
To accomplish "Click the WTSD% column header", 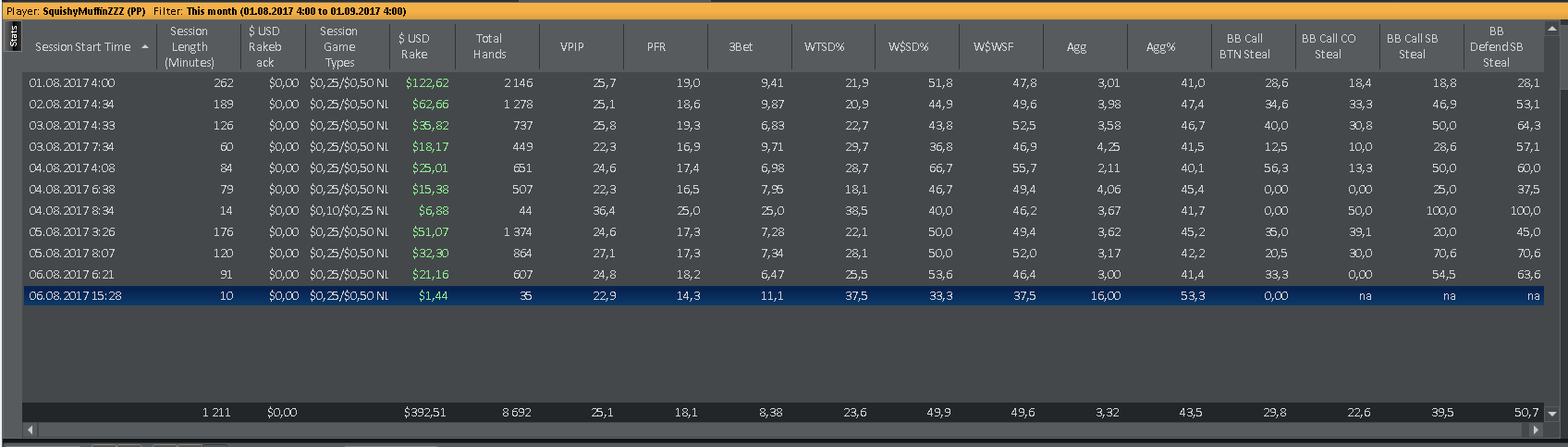I will click(x=825, y=46).
